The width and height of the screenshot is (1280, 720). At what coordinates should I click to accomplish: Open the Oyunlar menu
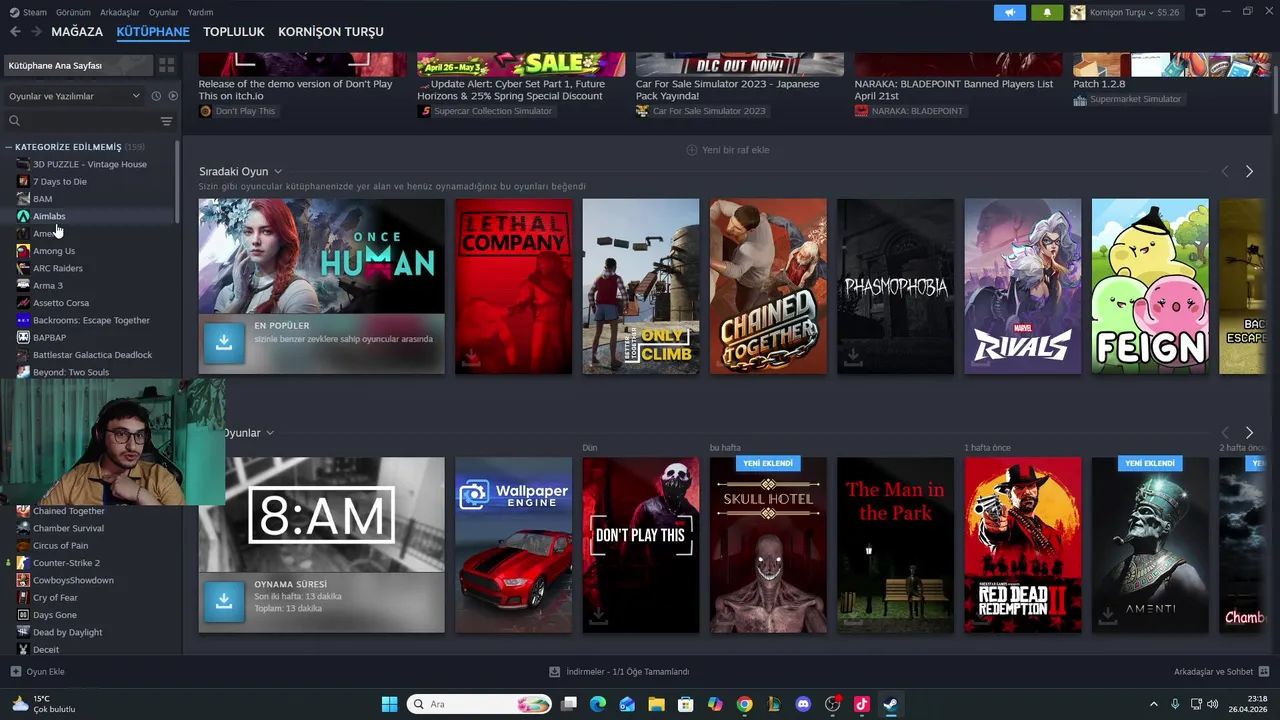(164, 12)
